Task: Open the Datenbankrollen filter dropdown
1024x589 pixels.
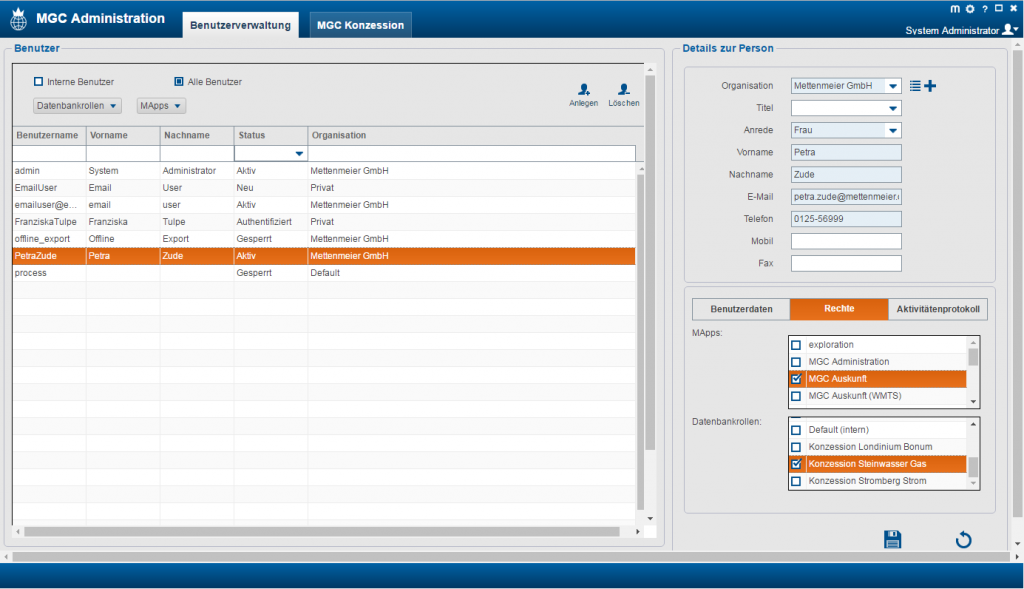Action: coord(78,106)
